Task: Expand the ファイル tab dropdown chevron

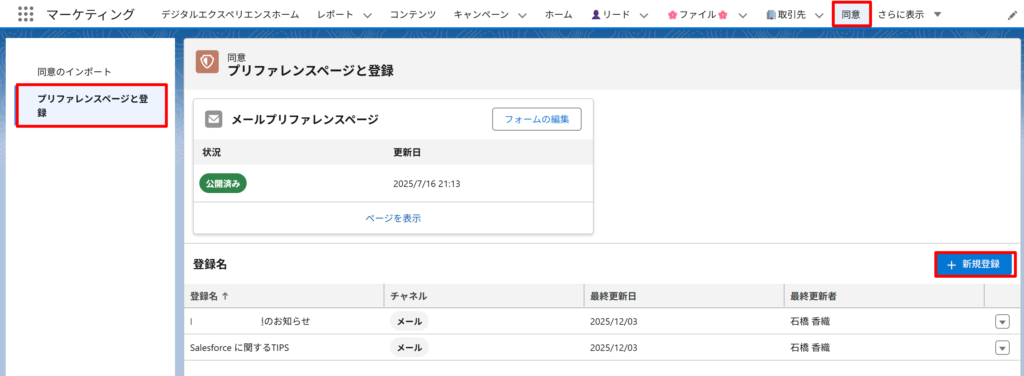Action: [743, 15]
